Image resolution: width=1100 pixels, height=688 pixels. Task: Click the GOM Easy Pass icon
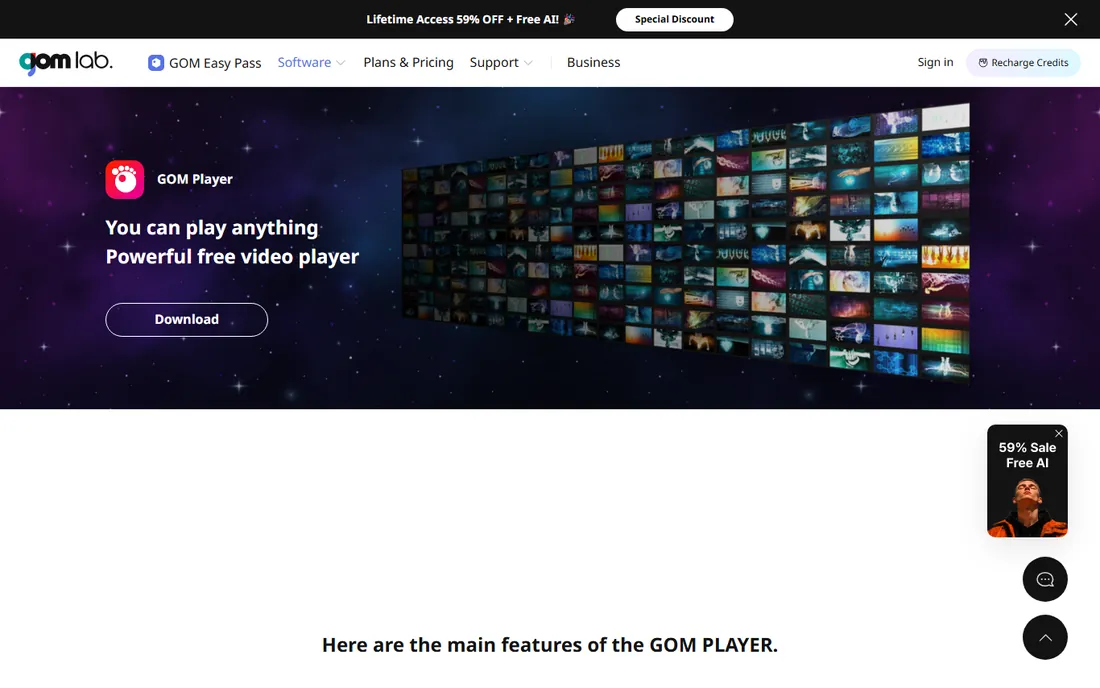click(156, 63)
